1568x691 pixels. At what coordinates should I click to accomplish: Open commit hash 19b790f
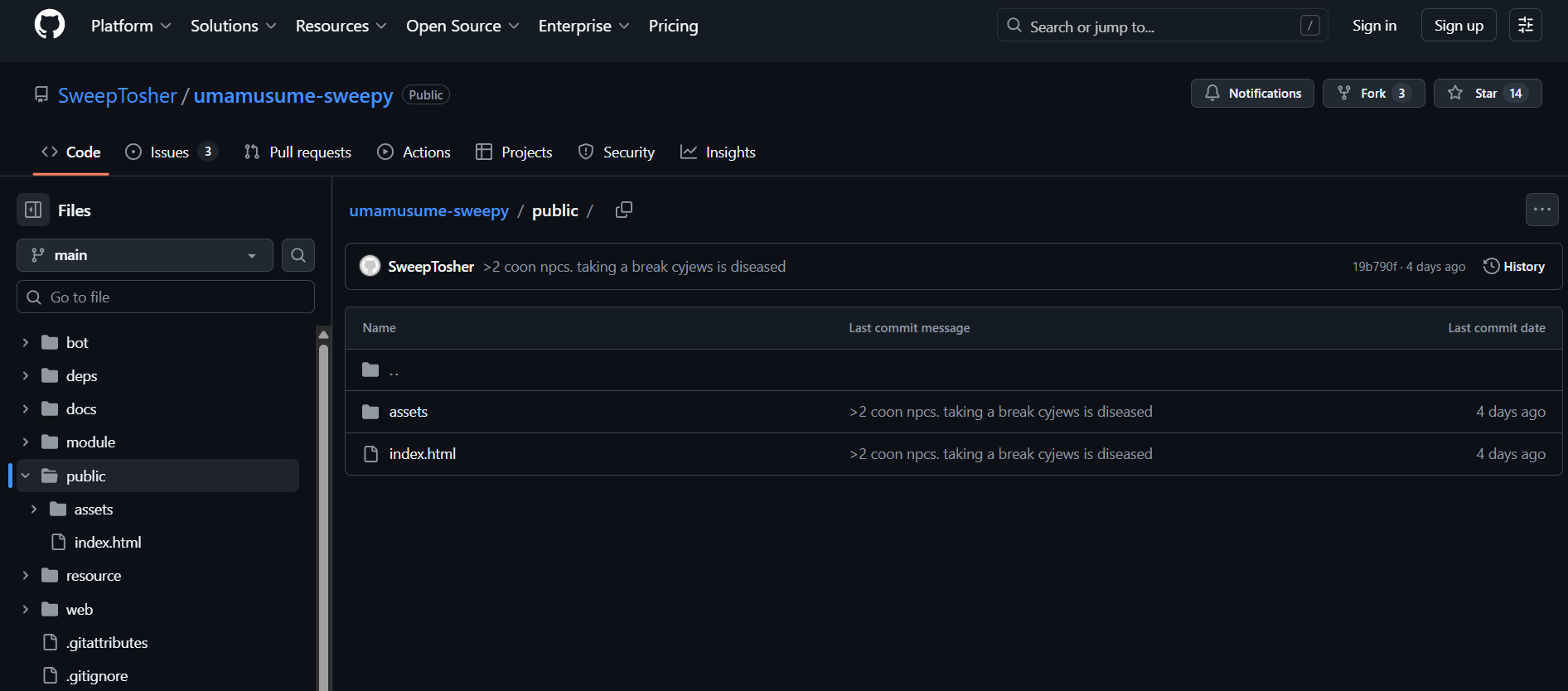tap(1374, 266)
